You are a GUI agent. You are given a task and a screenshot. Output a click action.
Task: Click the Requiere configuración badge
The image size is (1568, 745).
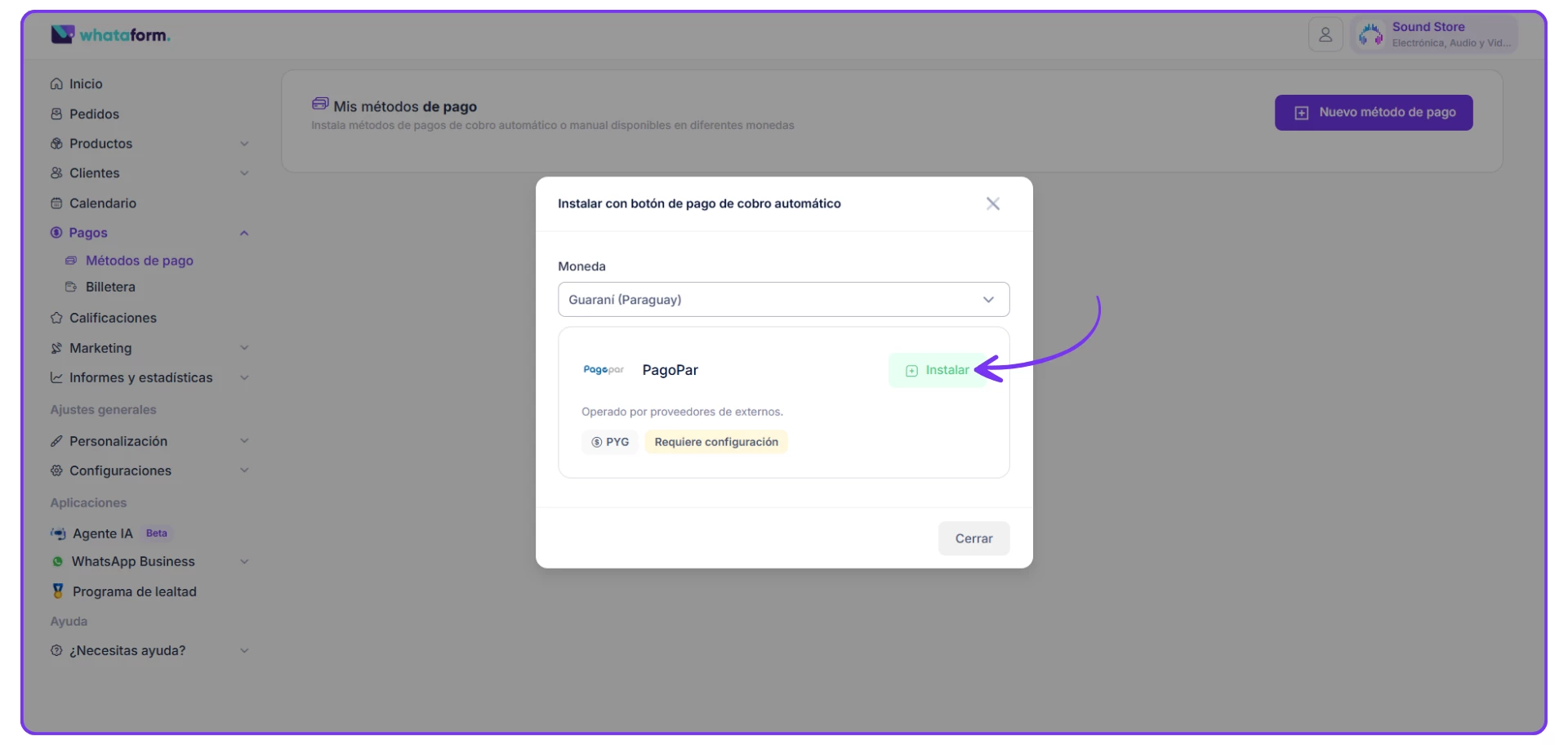715,442
